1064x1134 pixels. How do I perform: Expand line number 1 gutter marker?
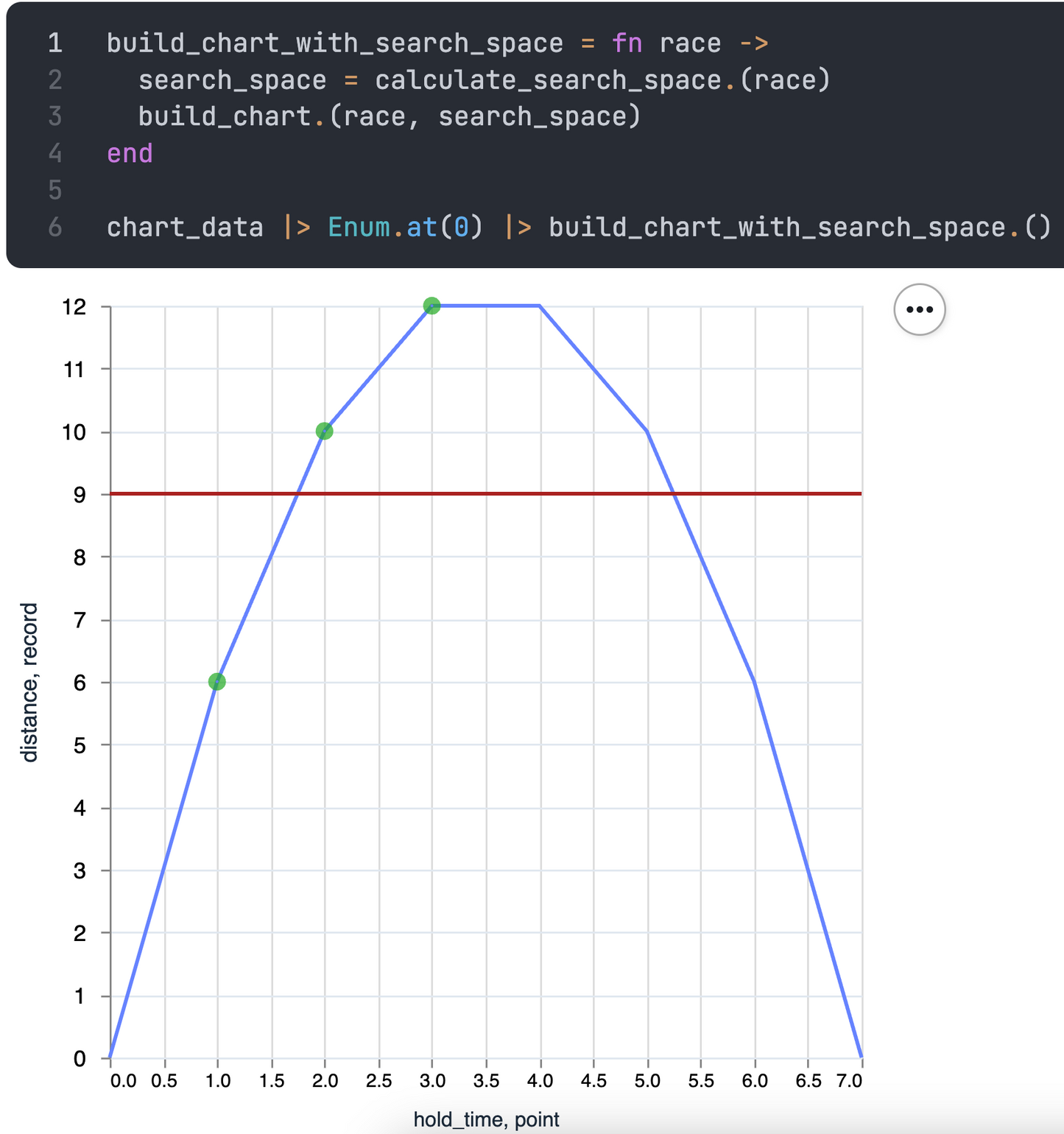tap(54, 43)
